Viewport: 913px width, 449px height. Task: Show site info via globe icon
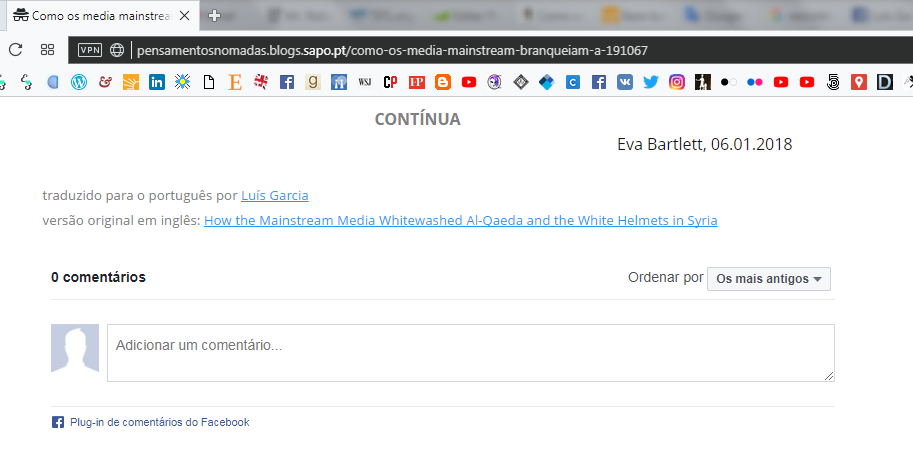(x=117, y=50)
